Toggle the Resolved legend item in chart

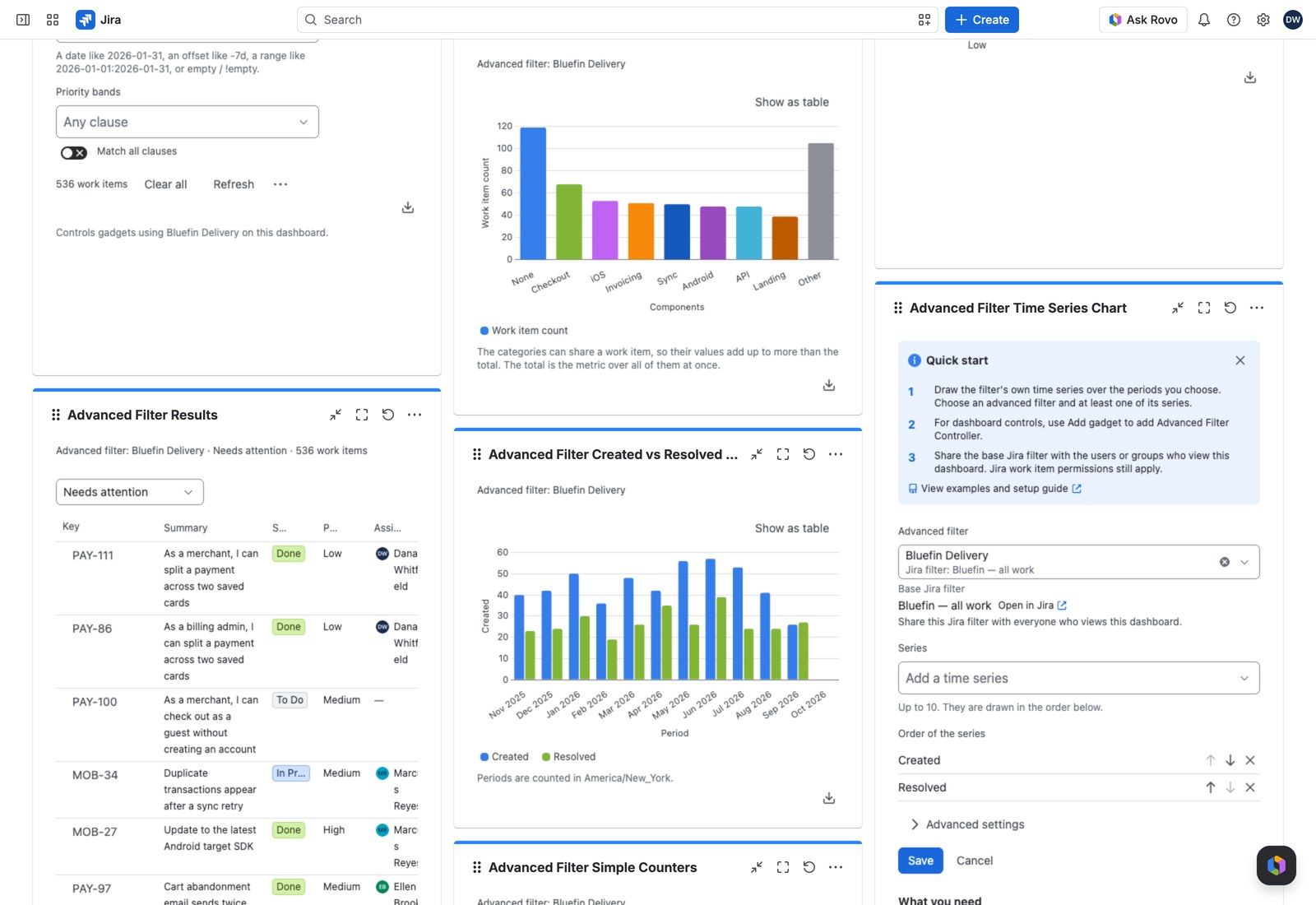[568, 757]
